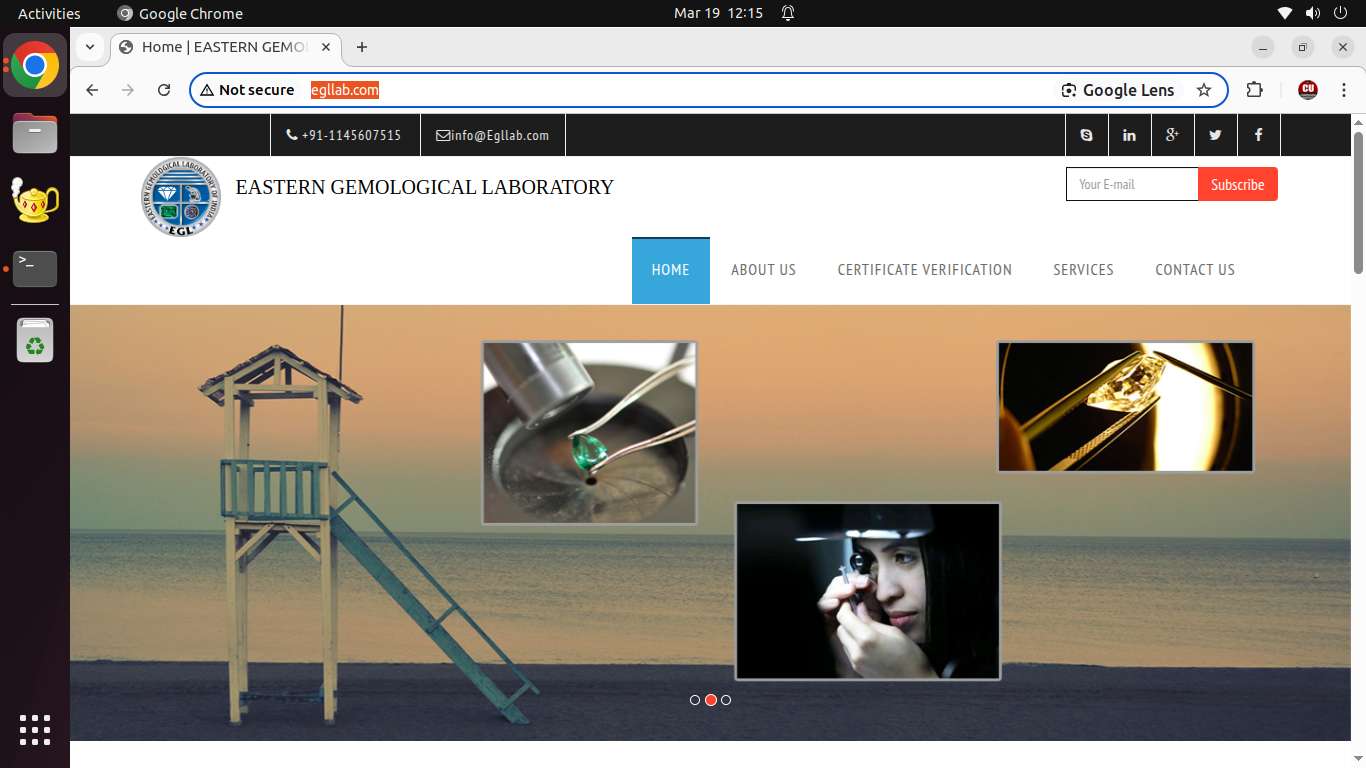The image size is (1366, 768).
Task: Open the HOME menu item
Action: 671,270
